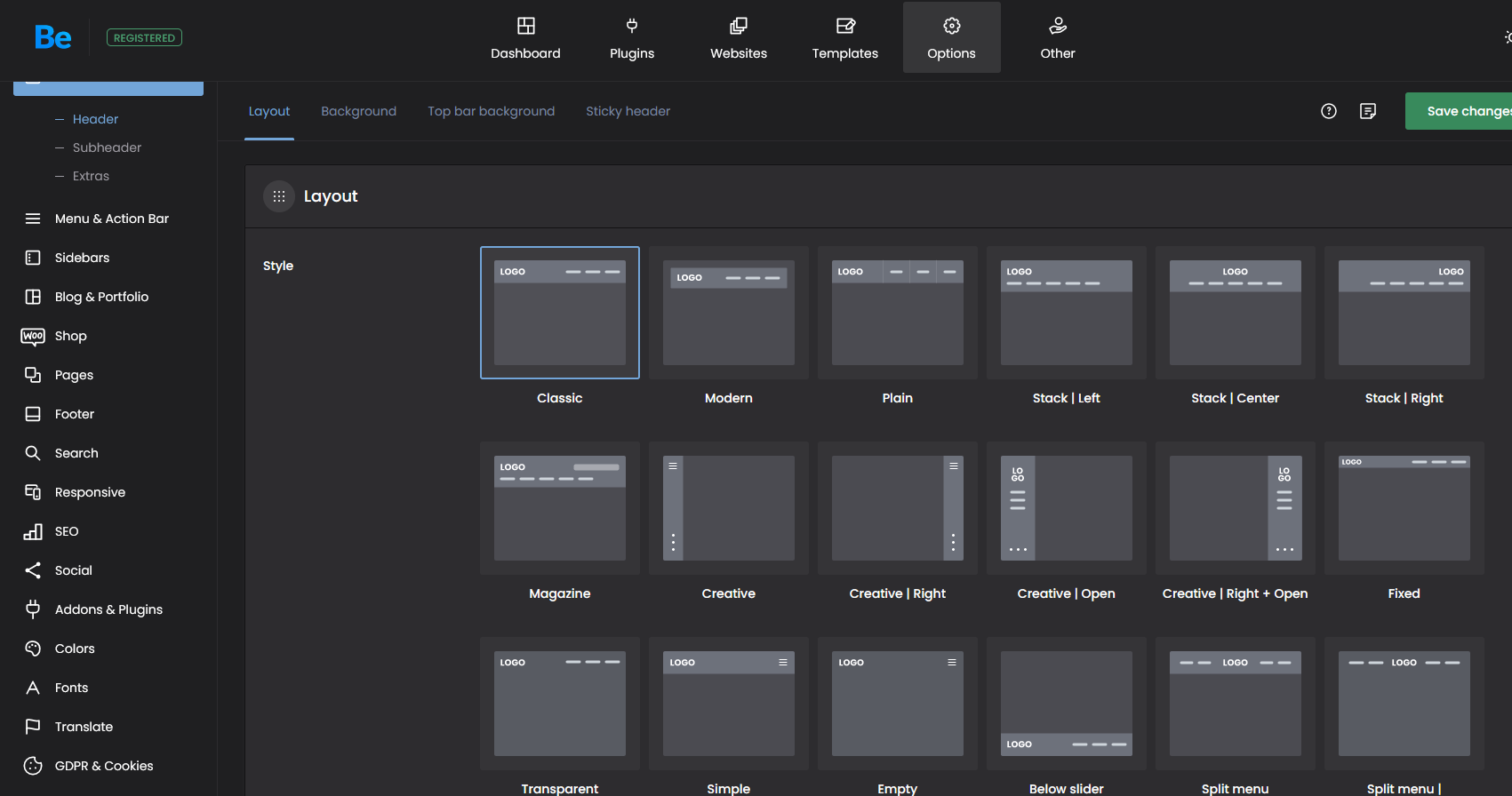Choose the Classic header style

[x=560, y=313]
